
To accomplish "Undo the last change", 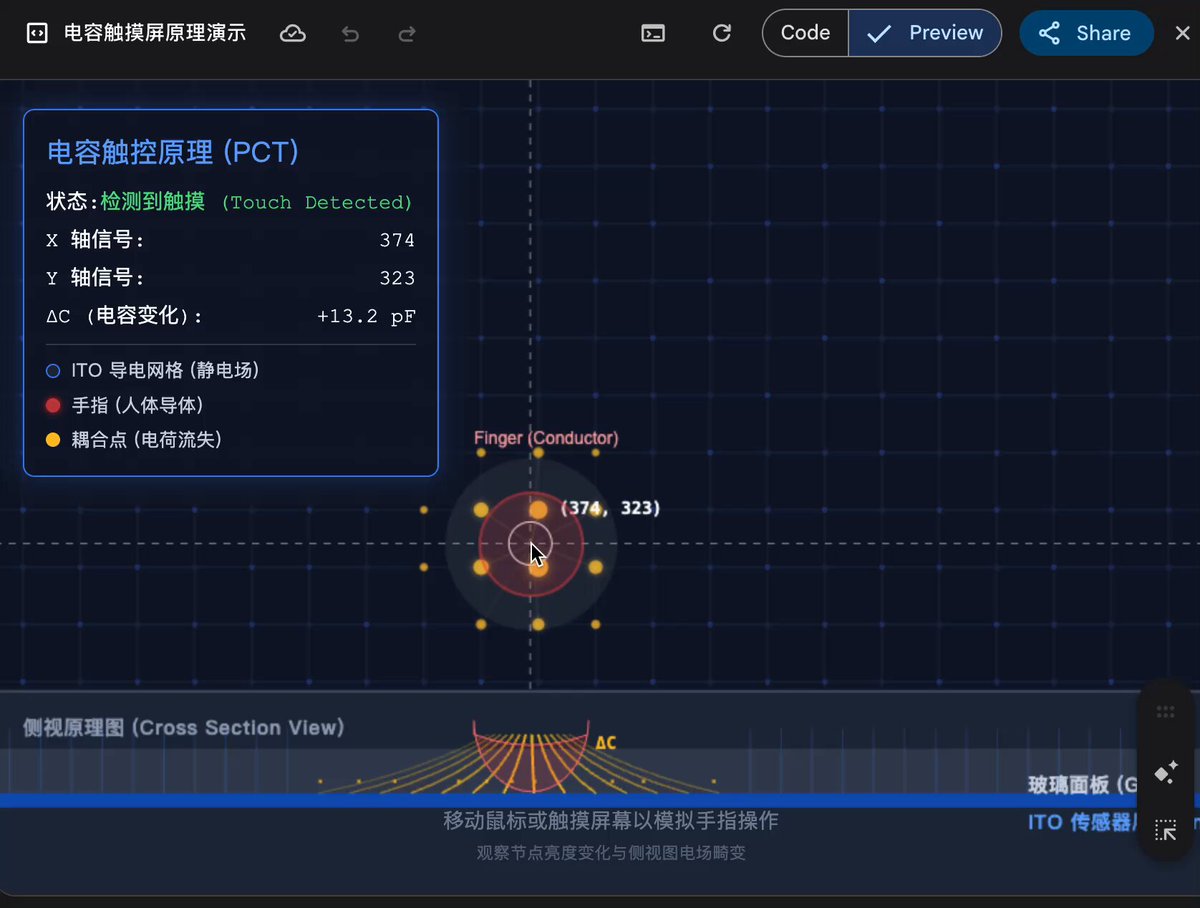I will point(350,33).
